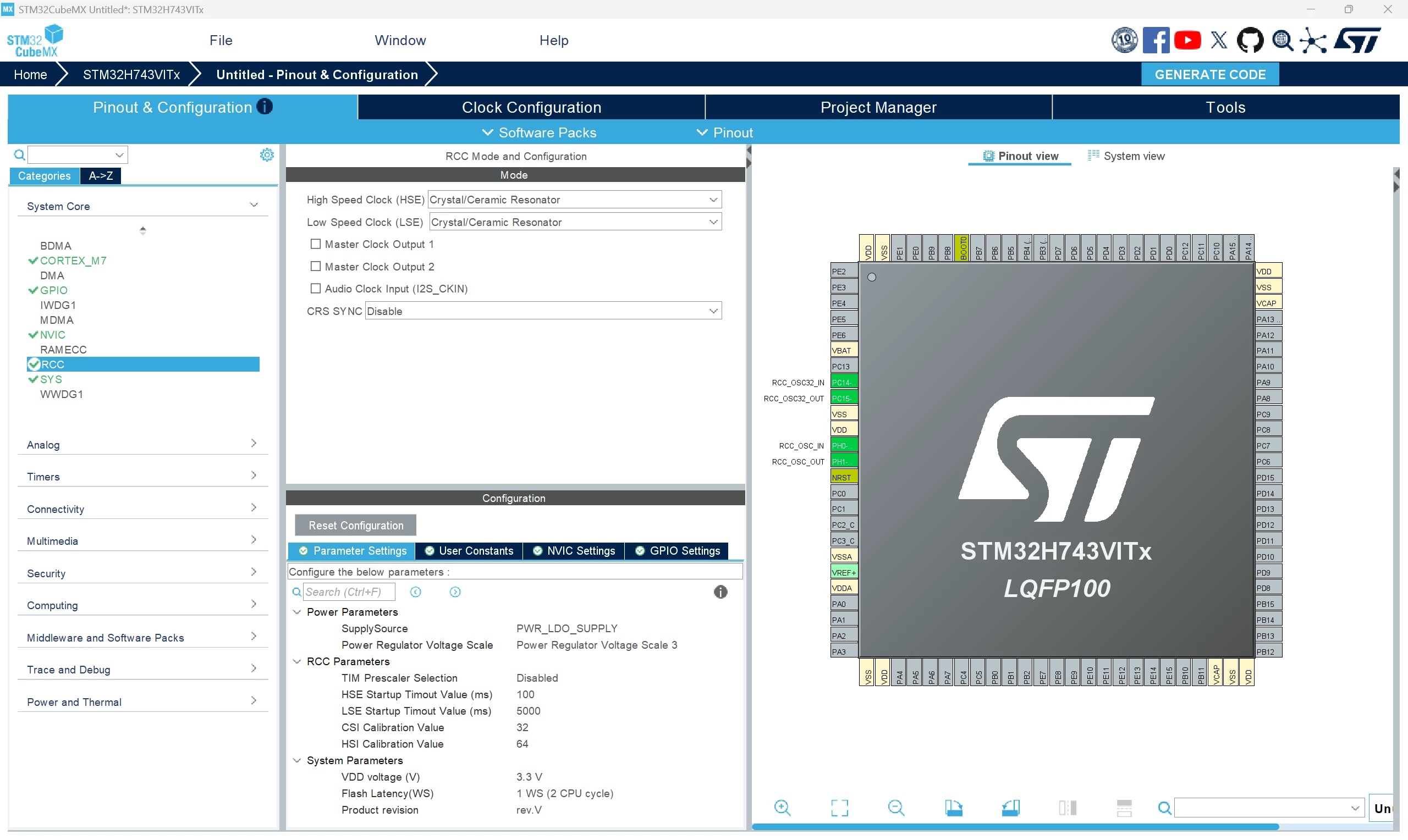Enable Master Clock Output 1
This screenshot has width=1408, height=840.
316,244
